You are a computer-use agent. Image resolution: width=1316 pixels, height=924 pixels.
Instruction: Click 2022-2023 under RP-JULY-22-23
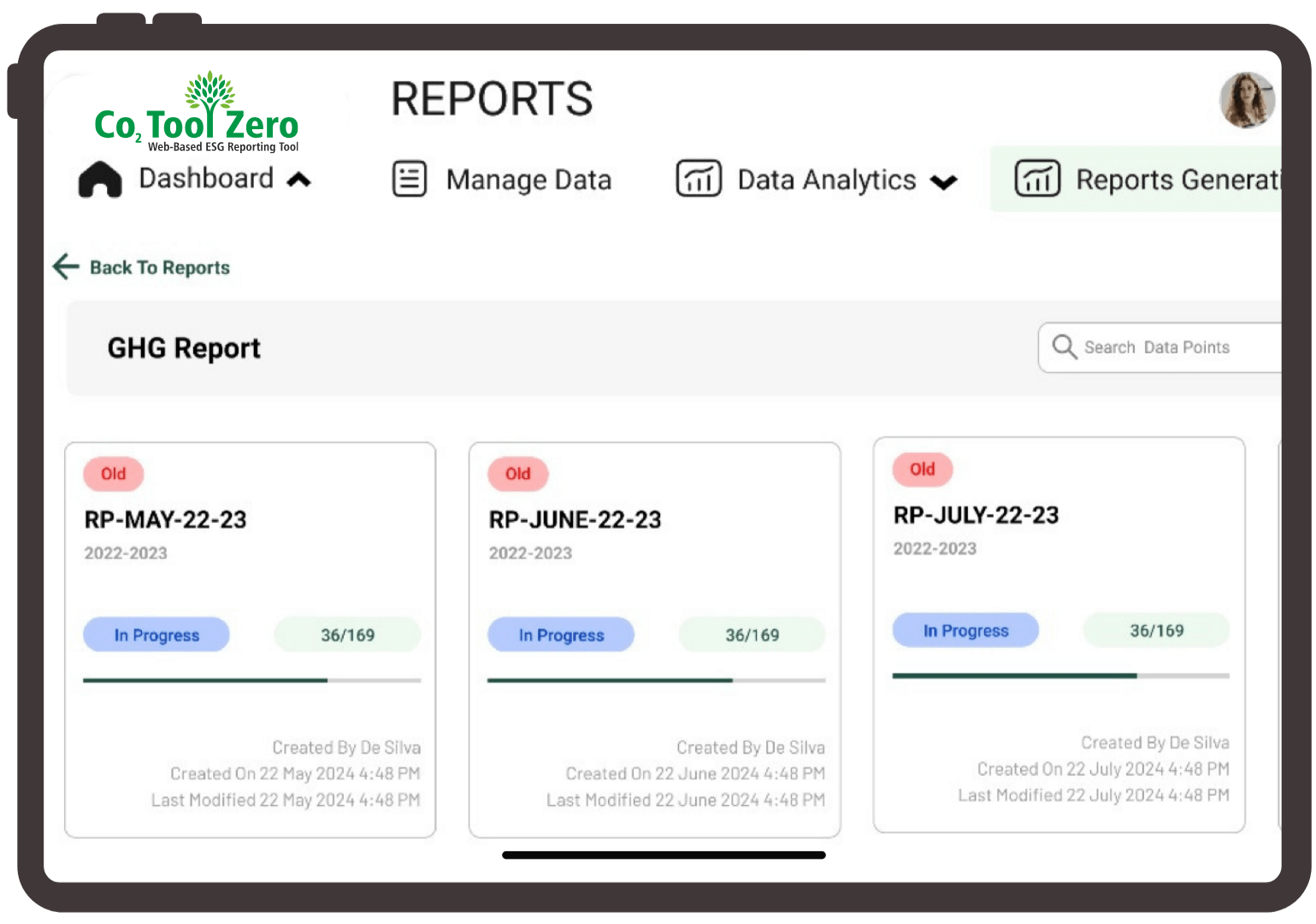[x=935, y=548]
